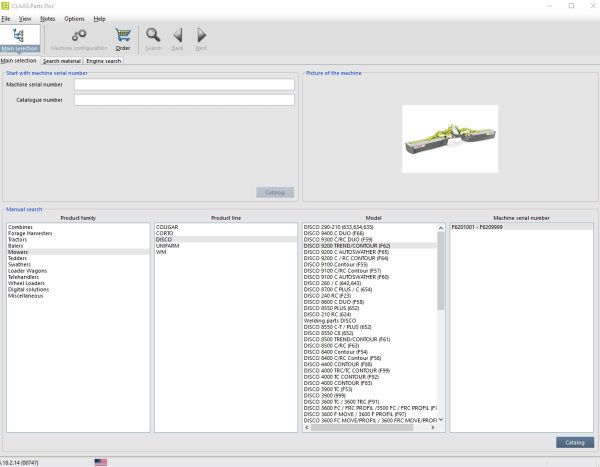The height and width of the screenshot is (467, 600).
Task: Click the disabled Catalog button in serial section
Action: (x=275, y=192)
